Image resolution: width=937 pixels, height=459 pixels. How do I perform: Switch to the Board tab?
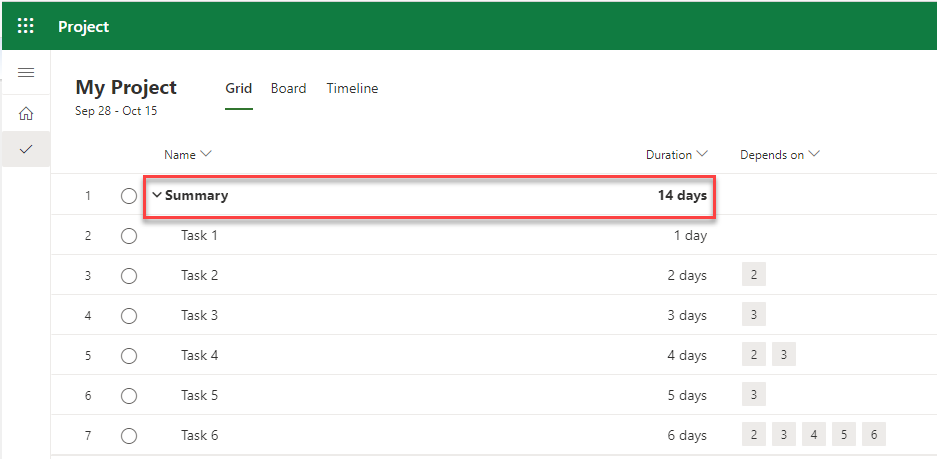[288, 89]
